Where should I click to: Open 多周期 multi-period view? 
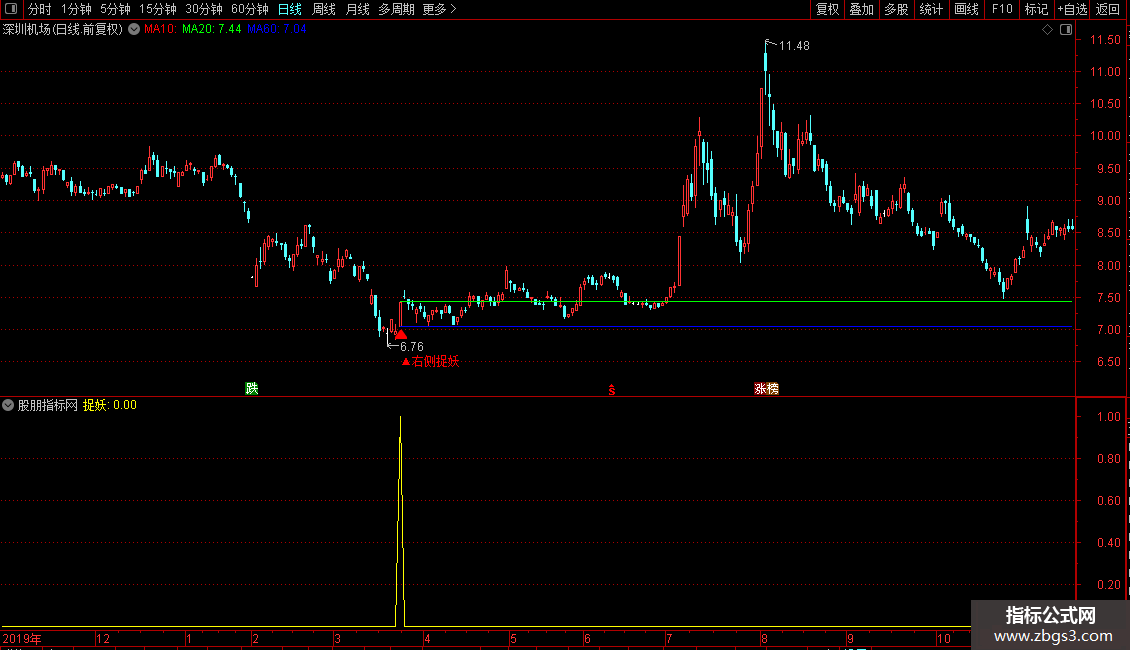396,9
